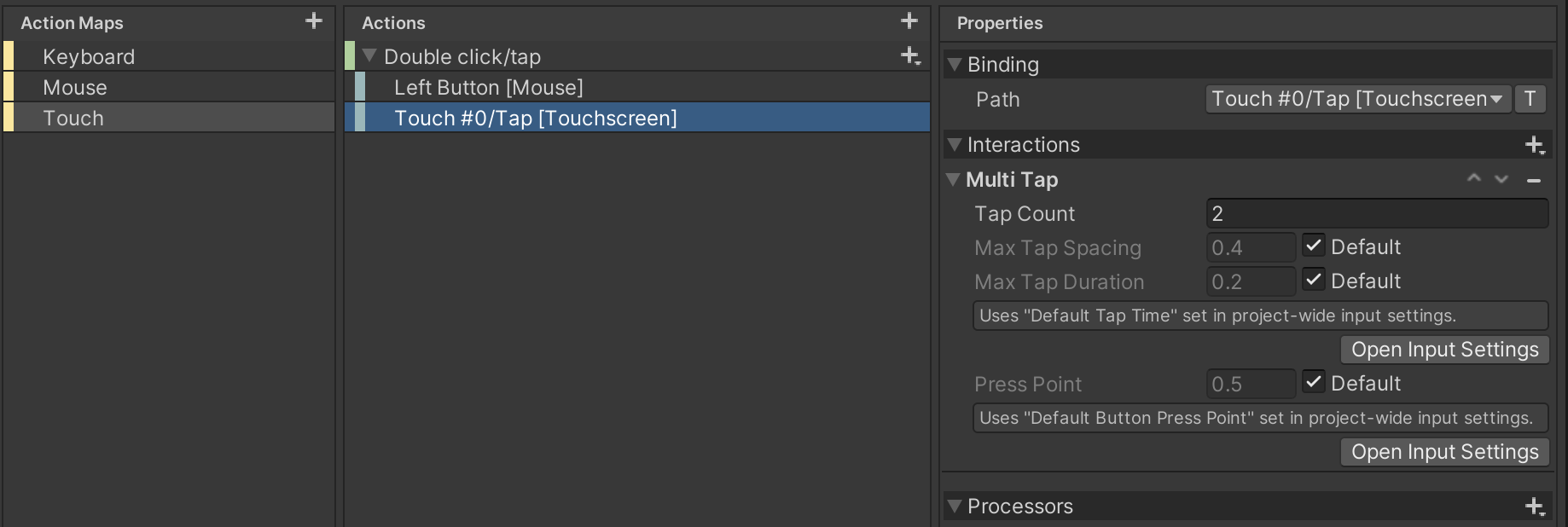Add a new action with plus icon

(909, 21)
